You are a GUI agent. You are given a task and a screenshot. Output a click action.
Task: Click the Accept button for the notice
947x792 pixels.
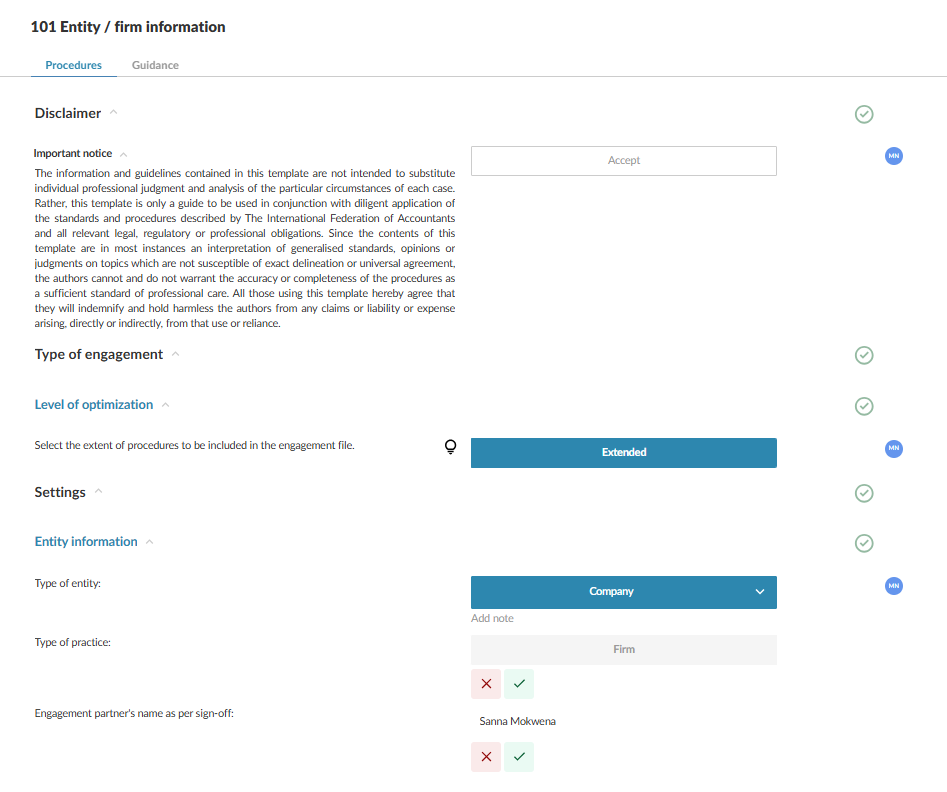pos(623,160)
